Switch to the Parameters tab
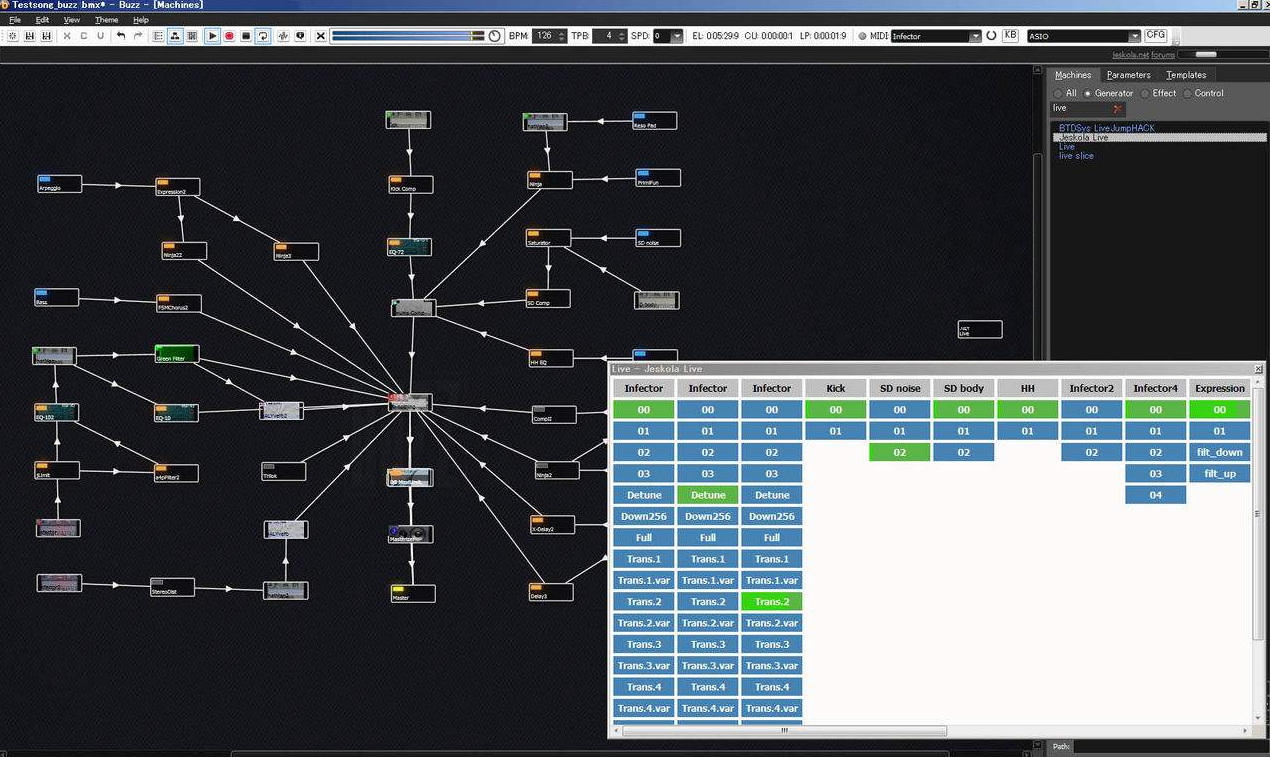This screenshot has height=757, width=1270. 1128,75
